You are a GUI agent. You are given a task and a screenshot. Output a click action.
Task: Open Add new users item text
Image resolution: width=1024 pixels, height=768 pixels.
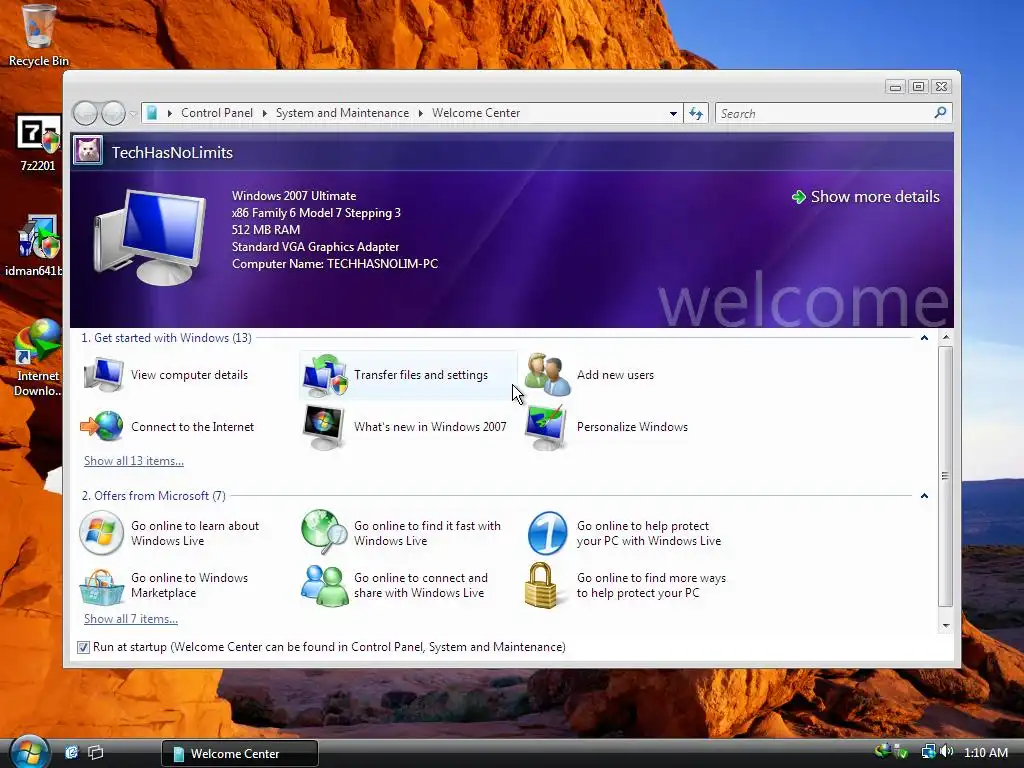click(615, 375)
